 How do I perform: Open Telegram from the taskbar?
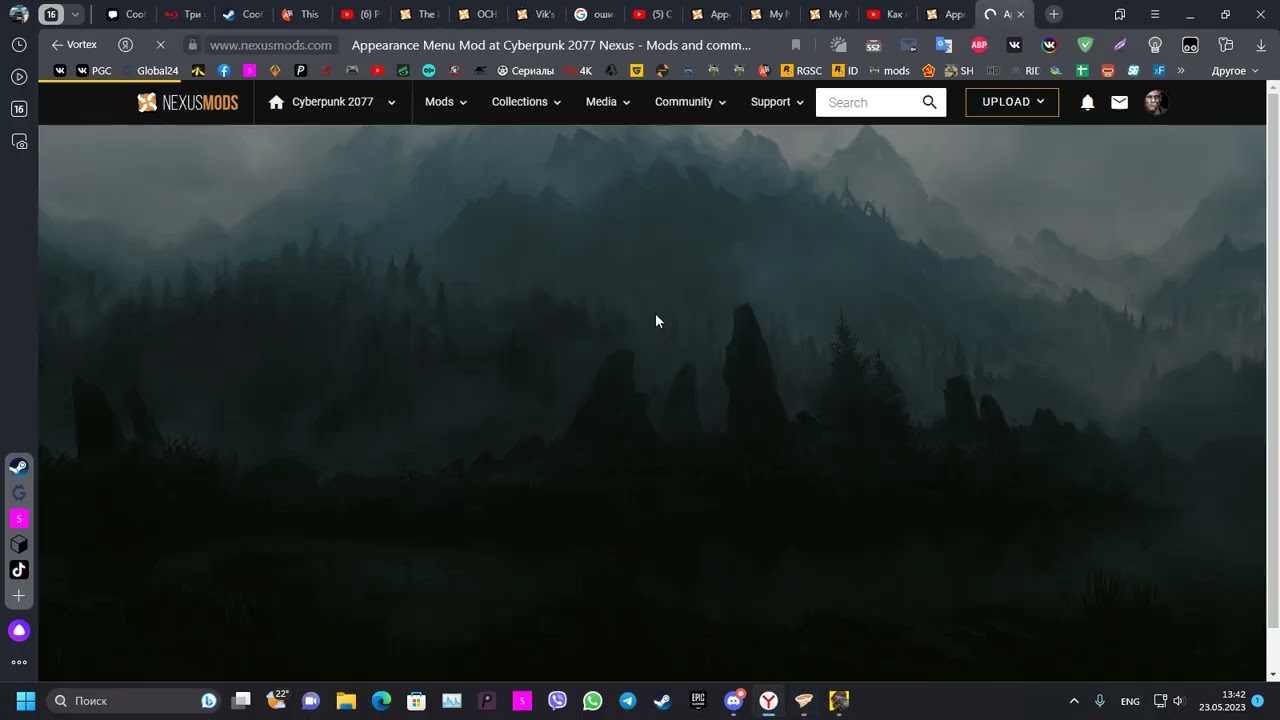tap(627, 701)
